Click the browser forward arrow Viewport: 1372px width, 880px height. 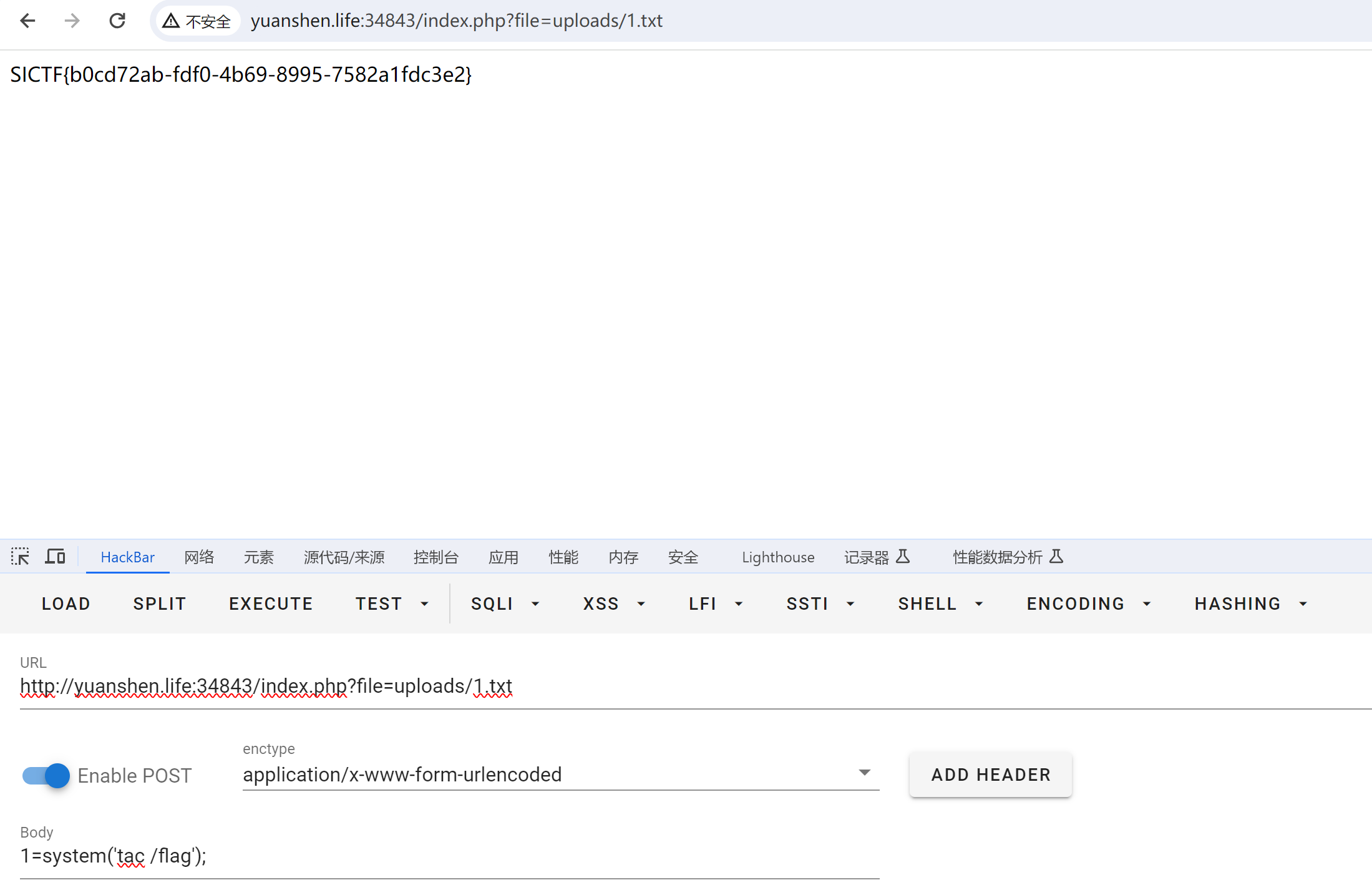pos(72,21)
